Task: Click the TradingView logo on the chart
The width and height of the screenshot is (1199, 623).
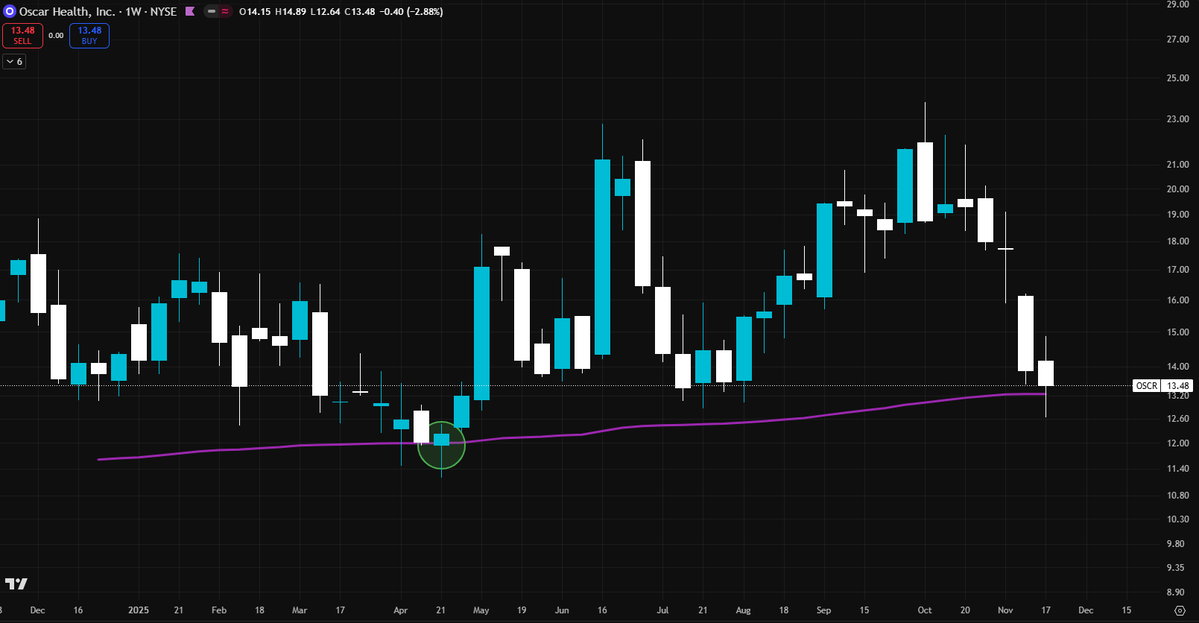Action: 16,584
